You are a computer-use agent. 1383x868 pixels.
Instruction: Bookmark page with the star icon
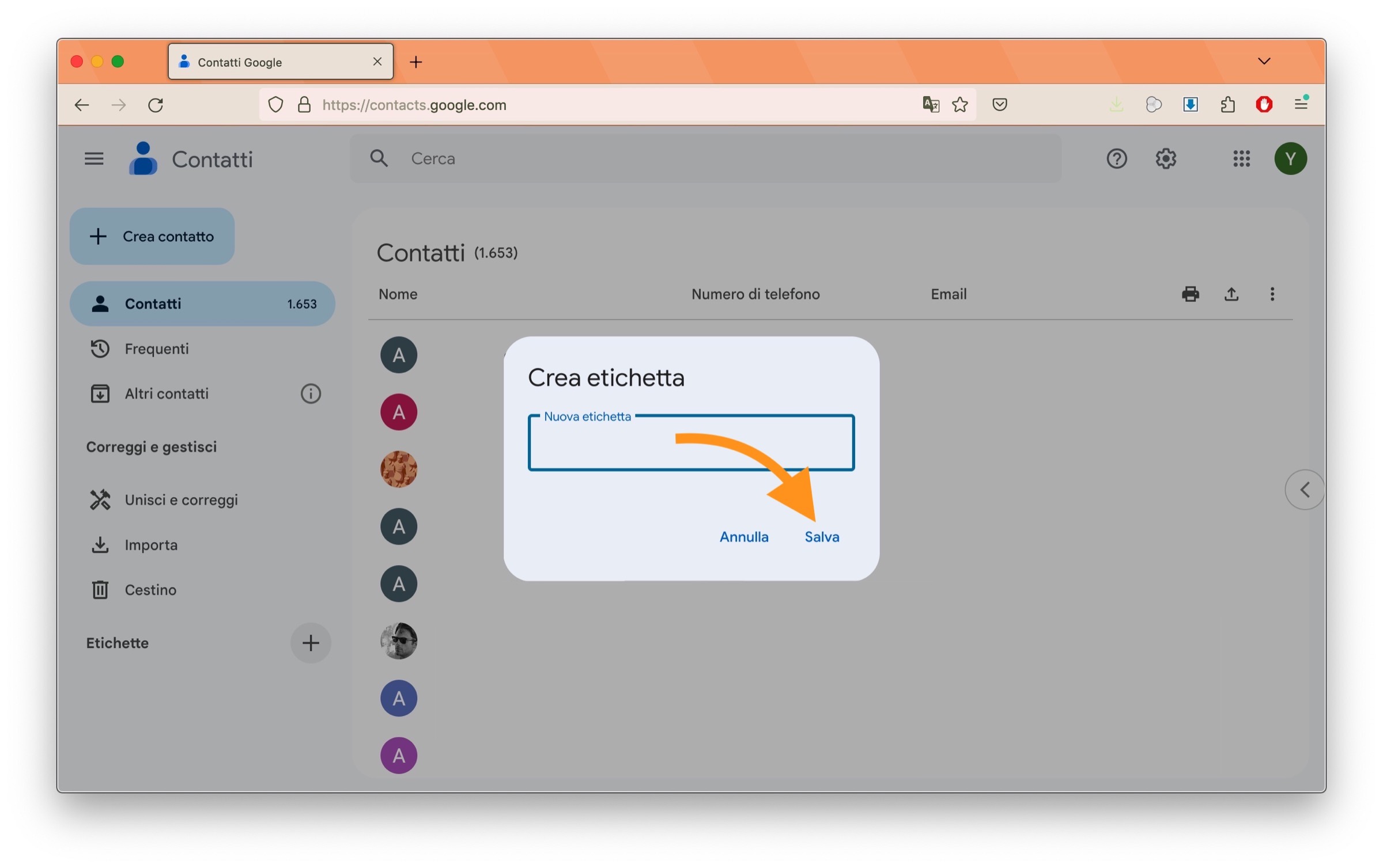(x=959, y=105)
